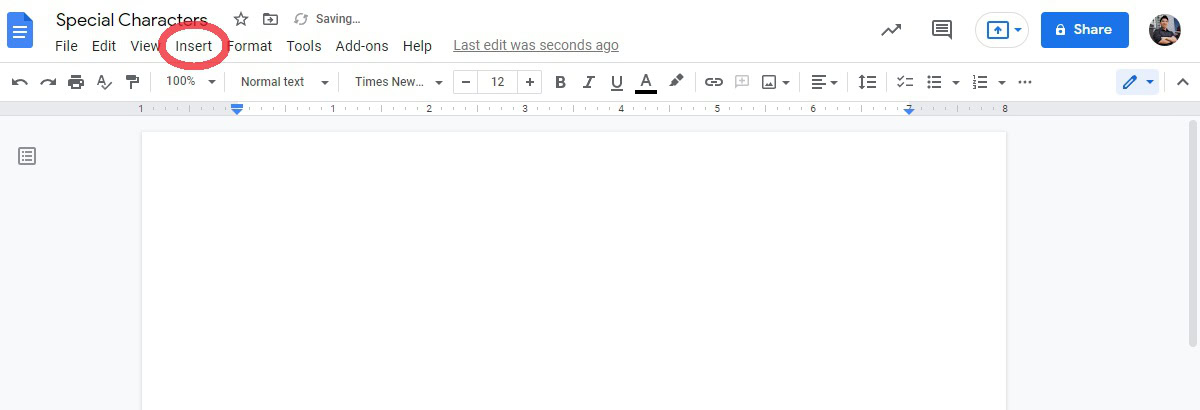This screenshot has width=1200, height=410.
Task: Open numbered list style arrow
Action: click(1002, 82)
